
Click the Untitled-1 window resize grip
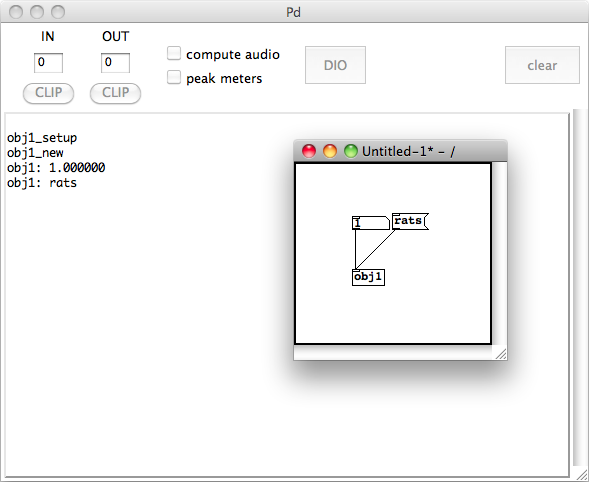pos(500,354)
